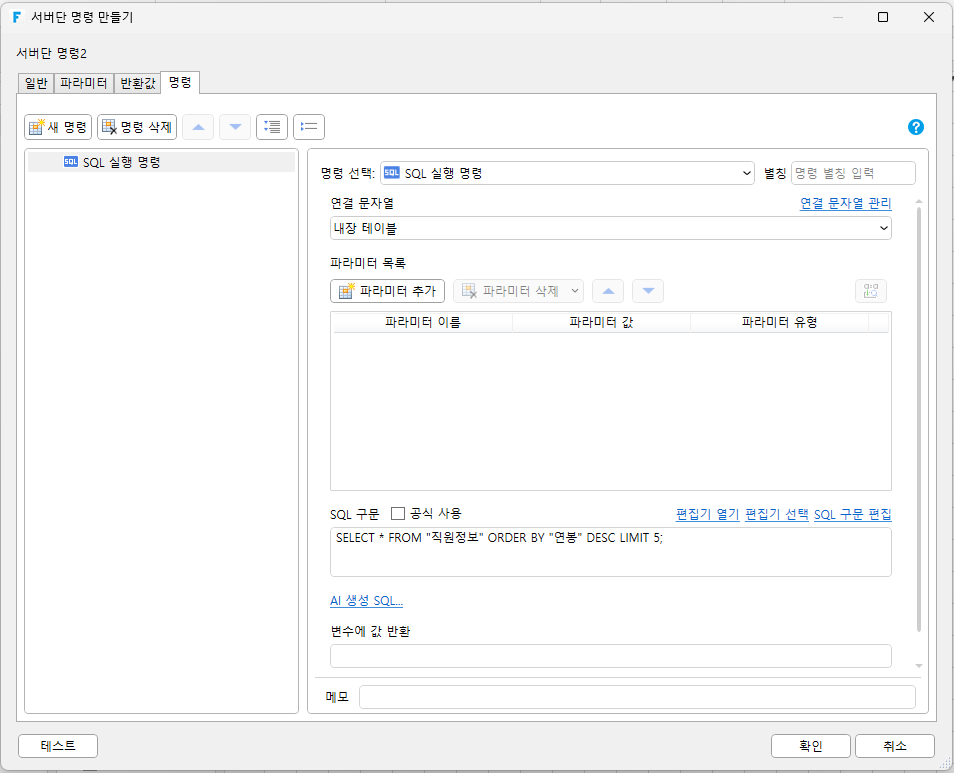The image size is (954, 773).
Task: Move parameter down in parameter list
Action: (x=648, y=291)
